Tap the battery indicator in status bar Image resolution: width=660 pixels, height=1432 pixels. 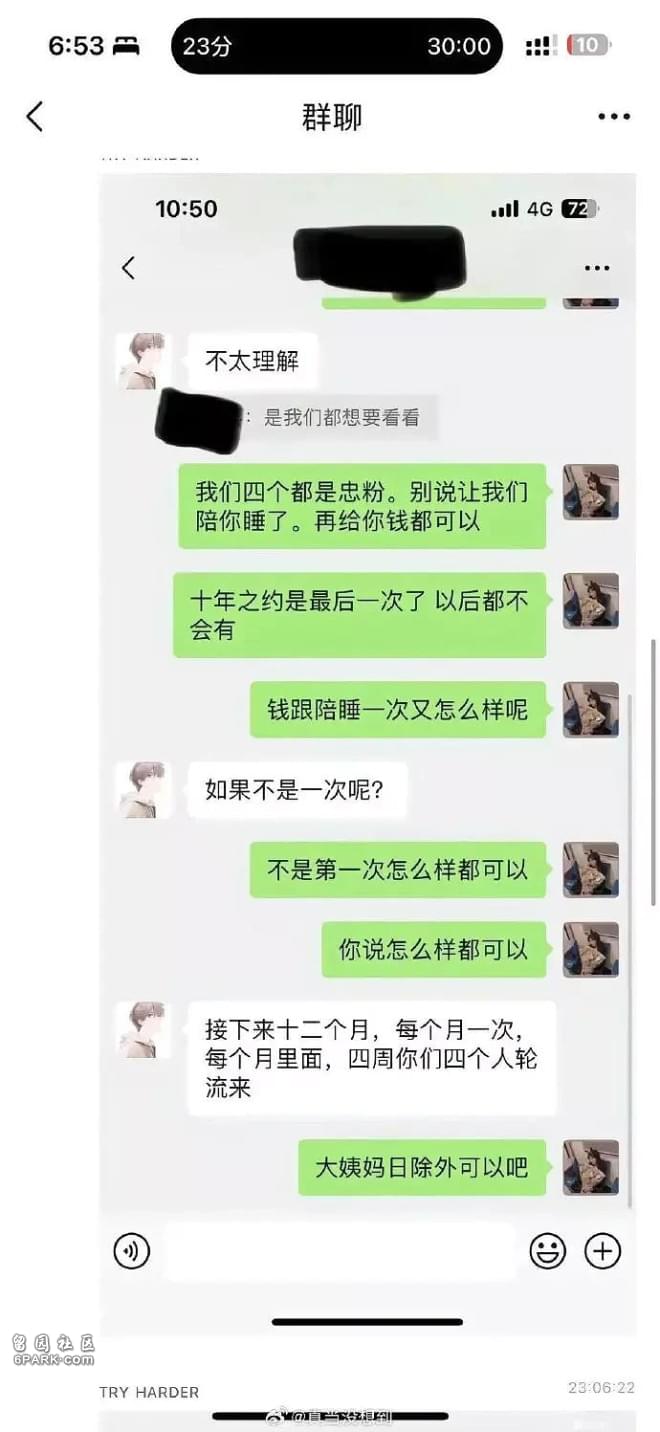[589, 45]
